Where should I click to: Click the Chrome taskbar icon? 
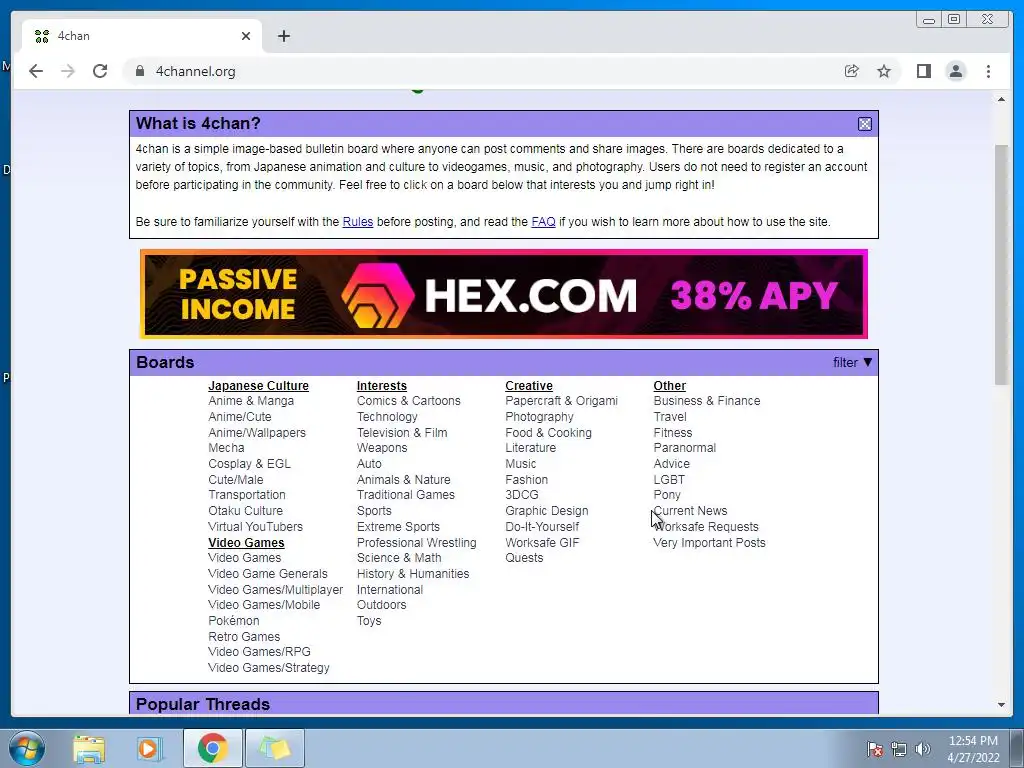tap(212, 748)
